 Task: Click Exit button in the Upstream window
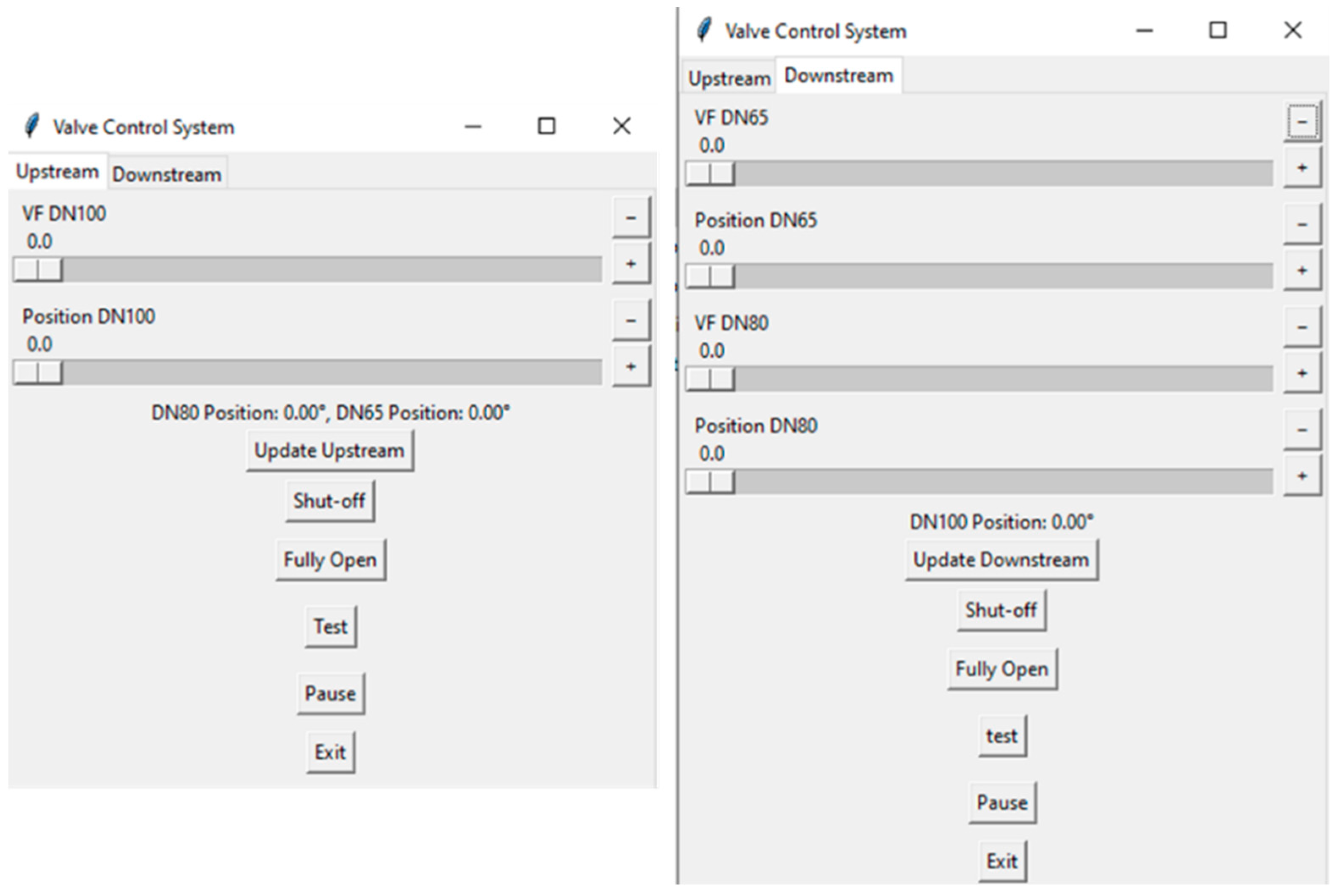(x=330, y=752)
